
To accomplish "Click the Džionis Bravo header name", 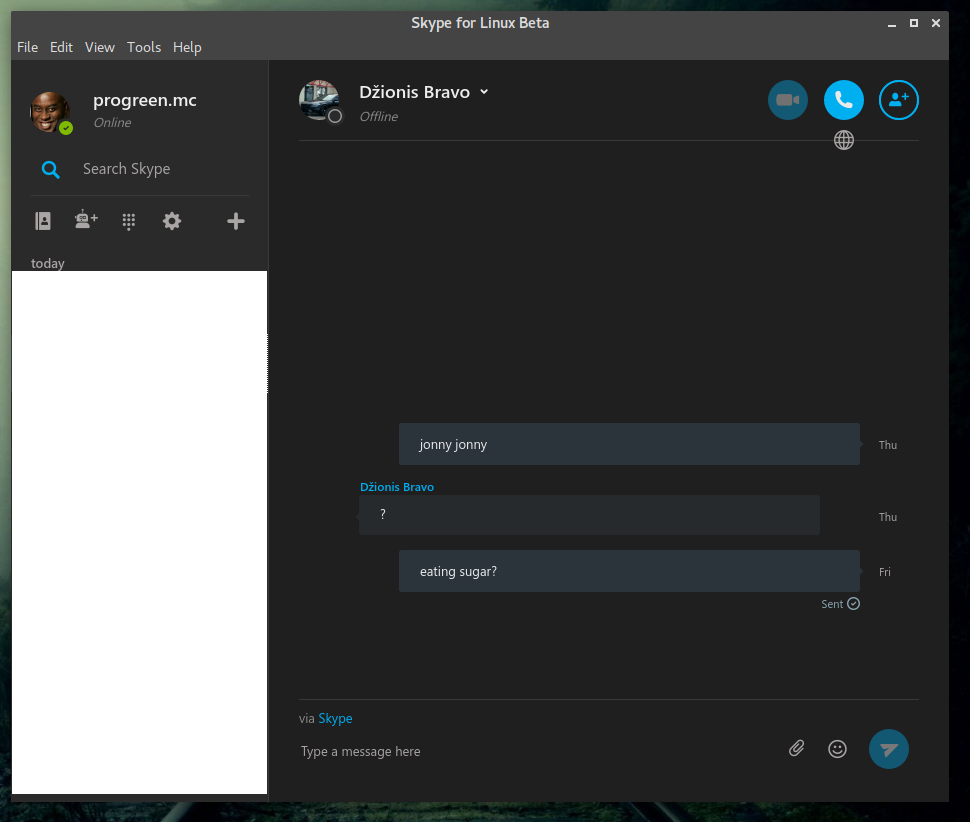I will 414,92.
